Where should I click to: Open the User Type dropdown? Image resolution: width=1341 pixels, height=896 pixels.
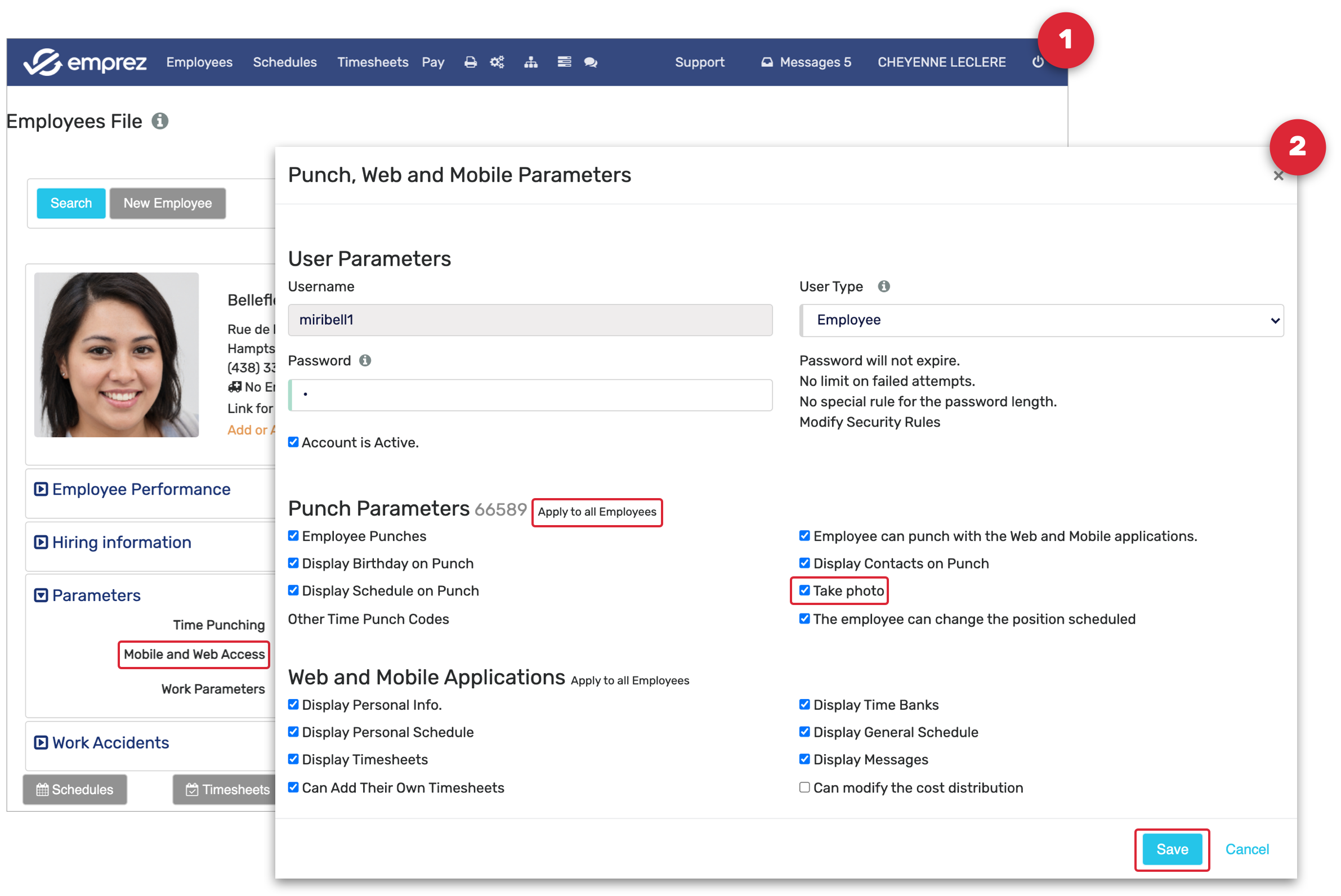(x=1041, y=320)
